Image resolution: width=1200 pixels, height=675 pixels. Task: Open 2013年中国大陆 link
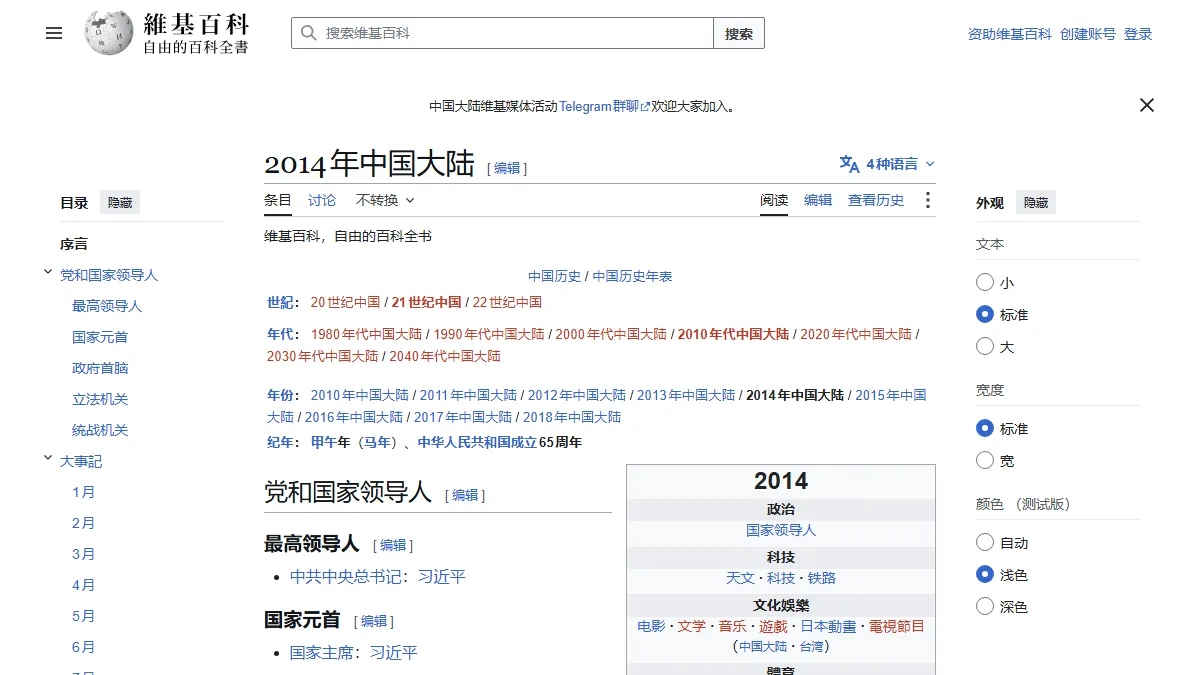coord(686,395)
